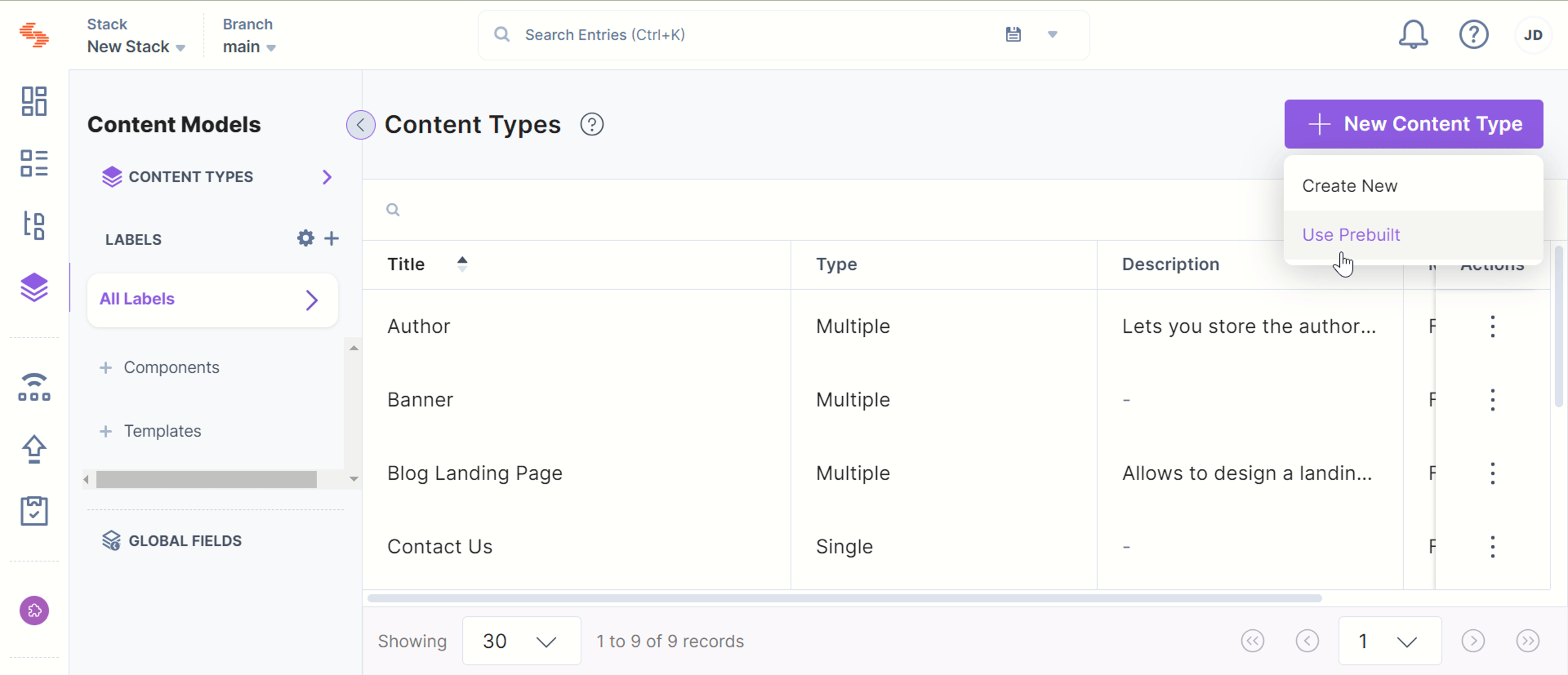Click the Type column header
The width and height of the screenshot is (1568, 675).
[x=836, y=264]
